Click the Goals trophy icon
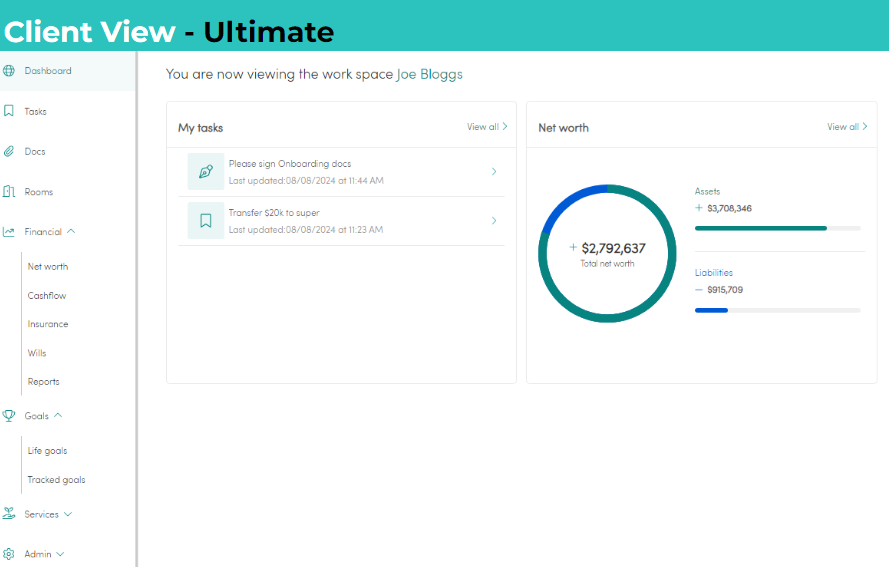The image size is (889, 567). (9, 416)
